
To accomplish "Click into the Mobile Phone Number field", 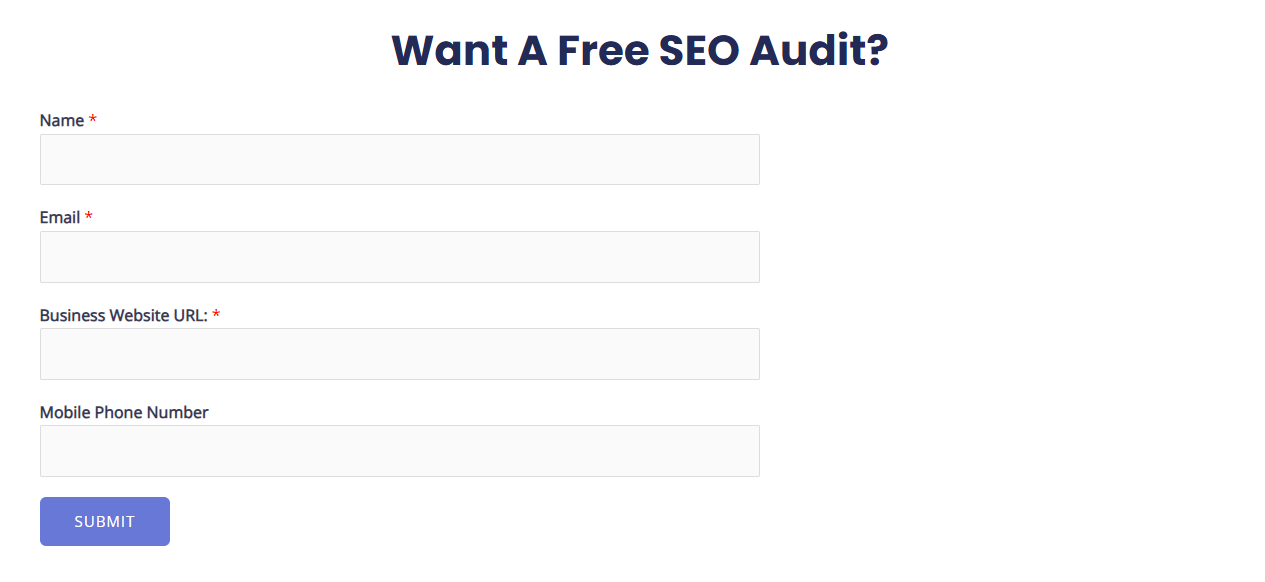I will pyautogui.click(x=400, y=451).
